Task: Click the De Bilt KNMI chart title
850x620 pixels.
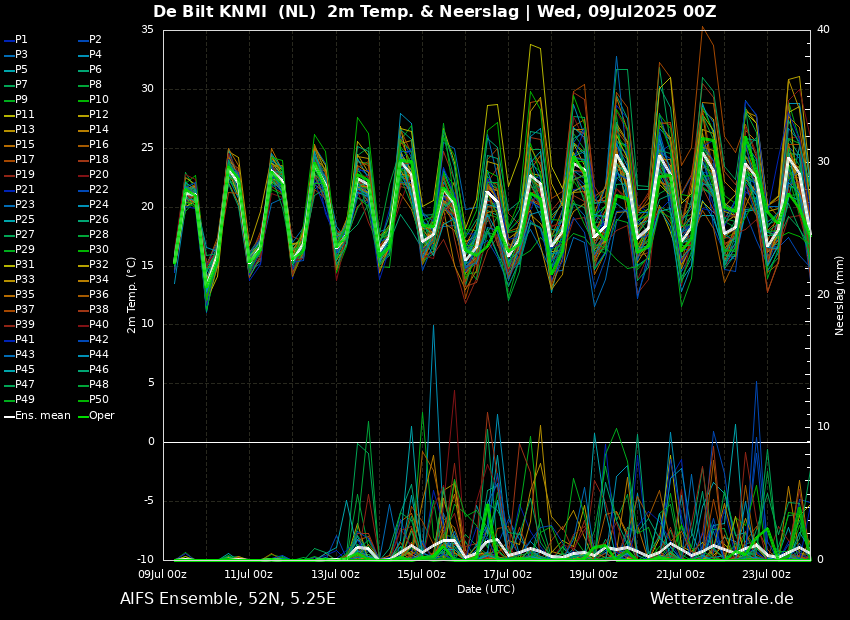Action: pyautogui.click(x=434, y=12)
